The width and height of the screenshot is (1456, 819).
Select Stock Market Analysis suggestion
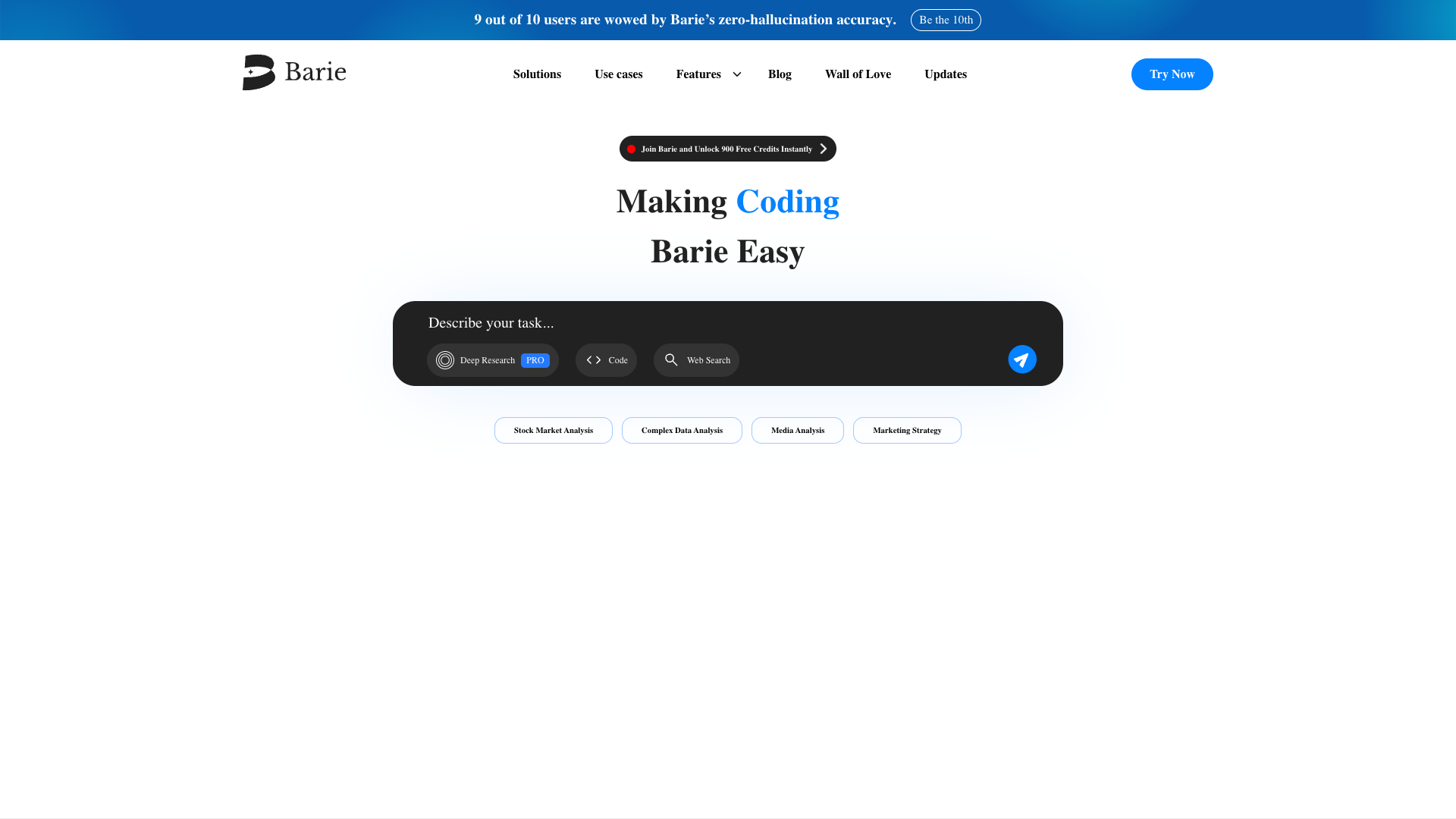click(x=554, y=430)
